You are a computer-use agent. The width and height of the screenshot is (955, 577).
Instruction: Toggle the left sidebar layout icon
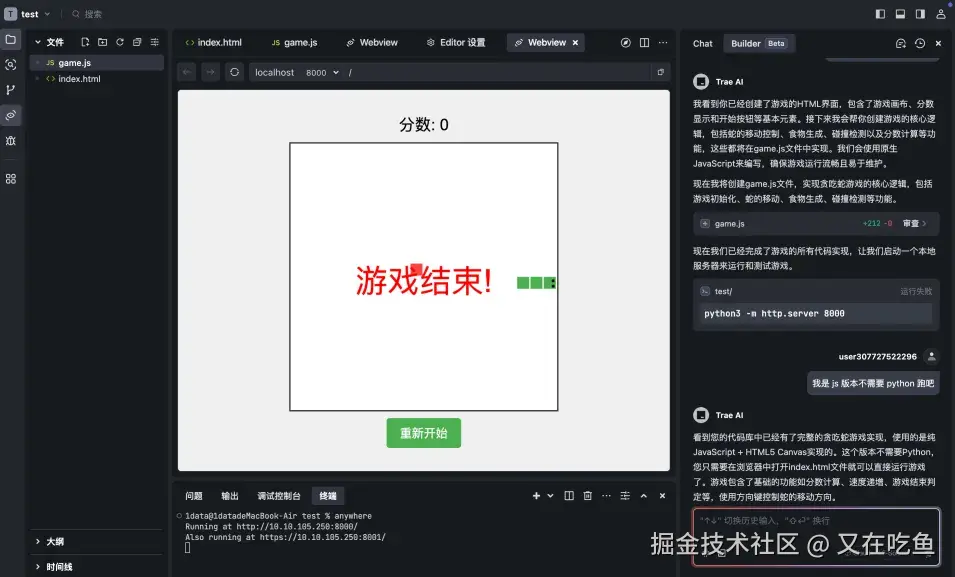(880, 14)
